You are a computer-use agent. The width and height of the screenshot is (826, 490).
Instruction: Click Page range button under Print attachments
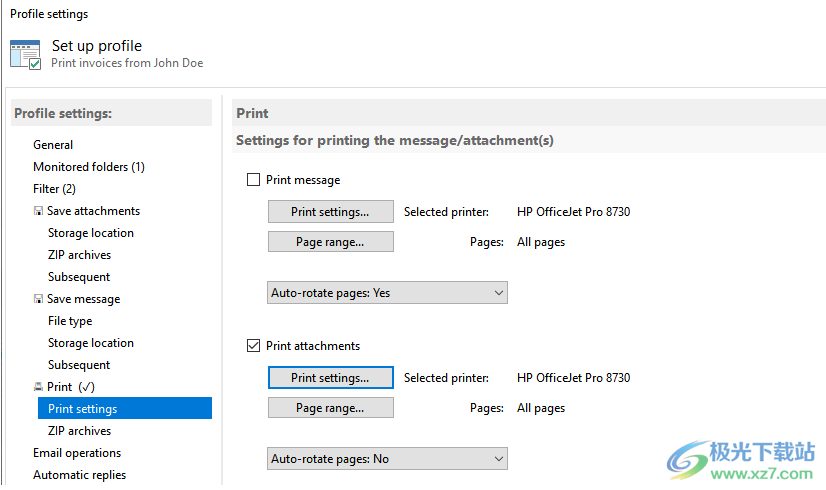[x=330, y=408]
